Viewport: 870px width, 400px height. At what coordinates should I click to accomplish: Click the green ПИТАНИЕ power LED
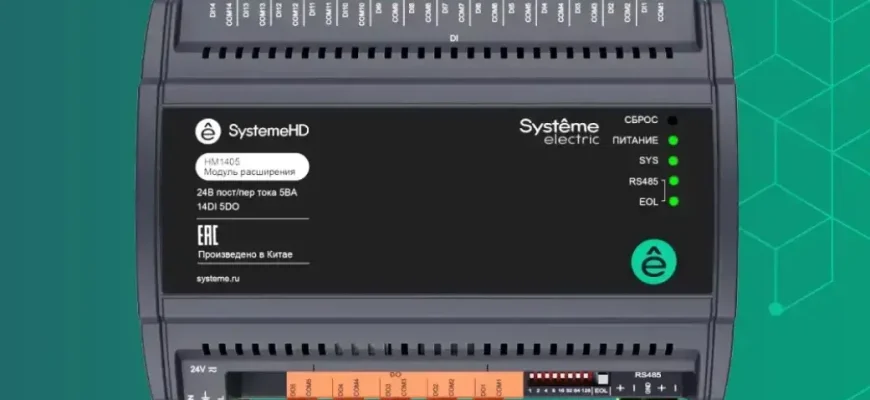[673, 140]
